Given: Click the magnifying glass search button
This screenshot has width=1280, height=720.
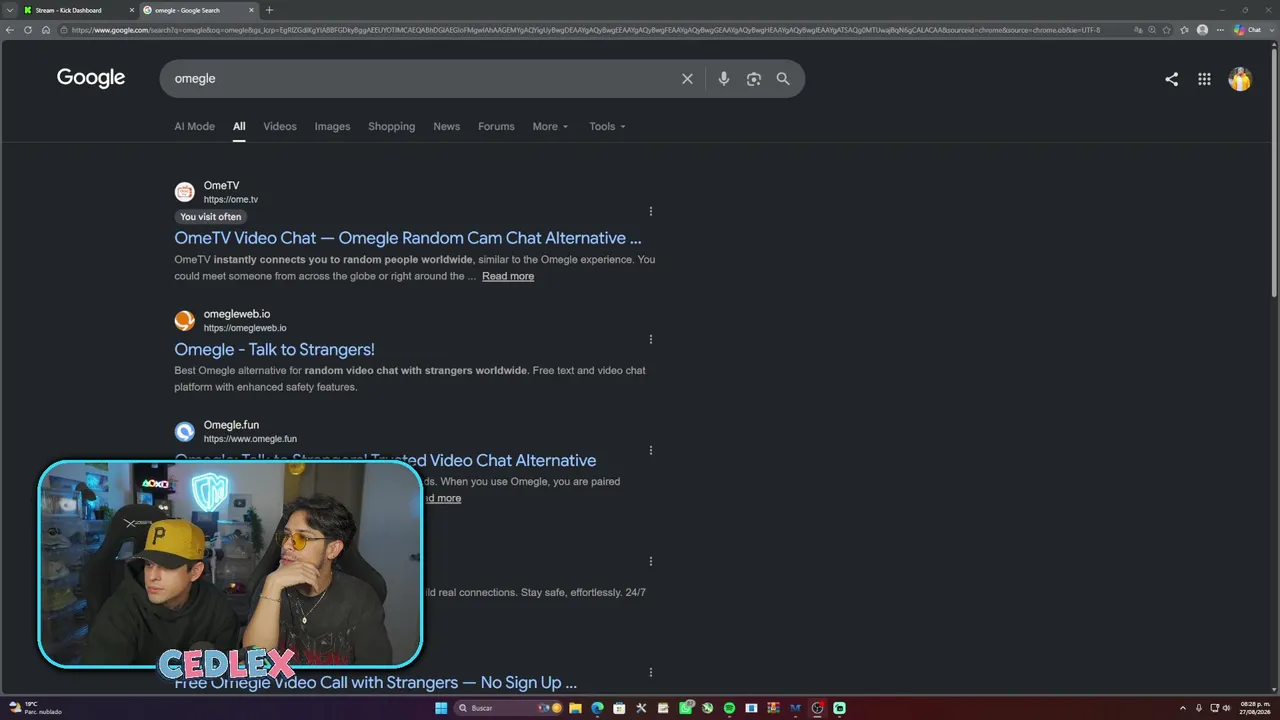Looking at the screenshot, I should pos(783,79).
